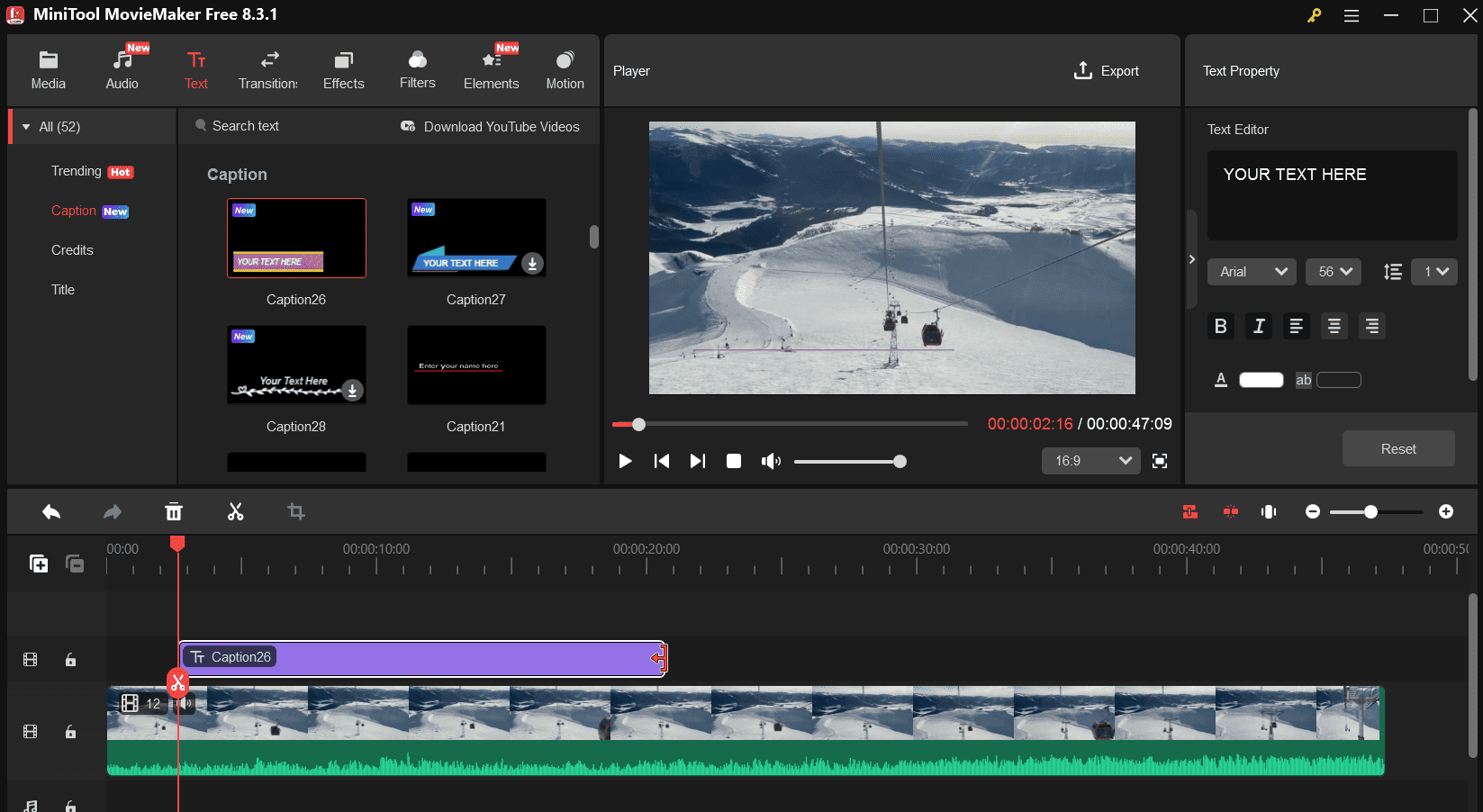1483x812 pixels.
Task: Open the Arial font dropdown
Action: 1251,271
